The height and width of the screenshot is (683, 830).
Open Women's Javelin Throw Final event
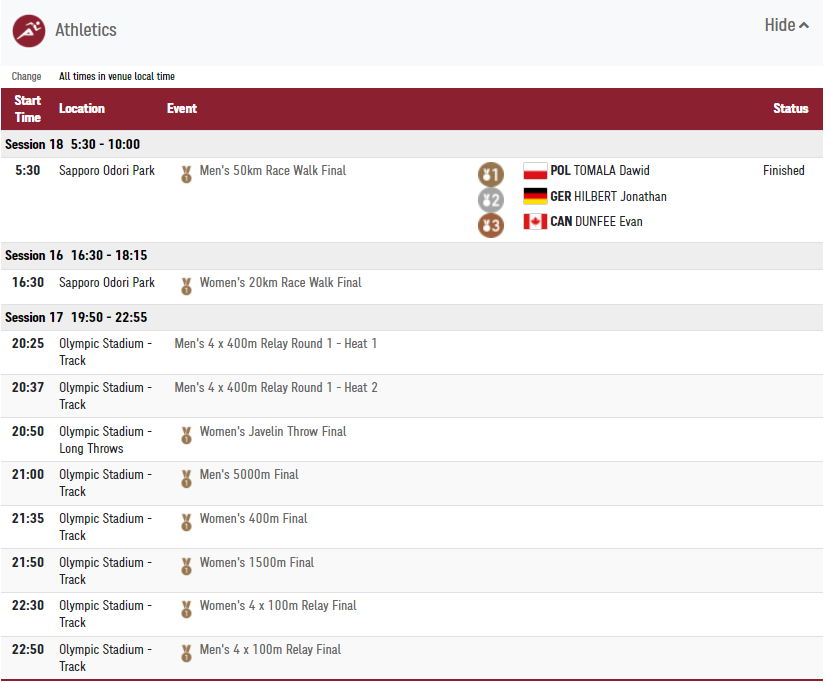[x=273, y=432]
